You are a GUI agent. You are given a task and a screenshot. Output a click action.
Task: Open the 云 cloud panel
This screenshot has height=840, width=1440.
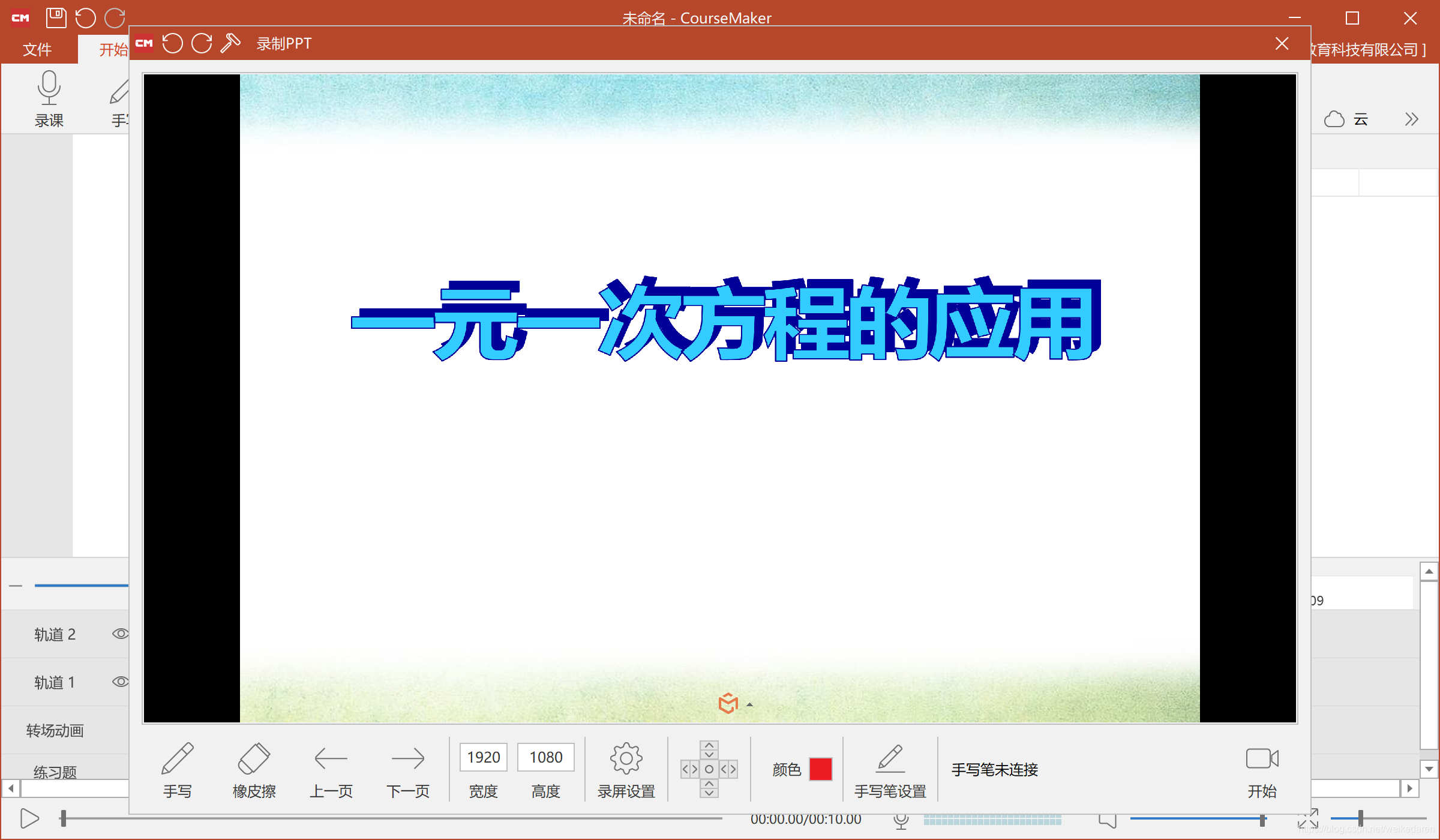pyautogui.click(x=1346, y=119)
